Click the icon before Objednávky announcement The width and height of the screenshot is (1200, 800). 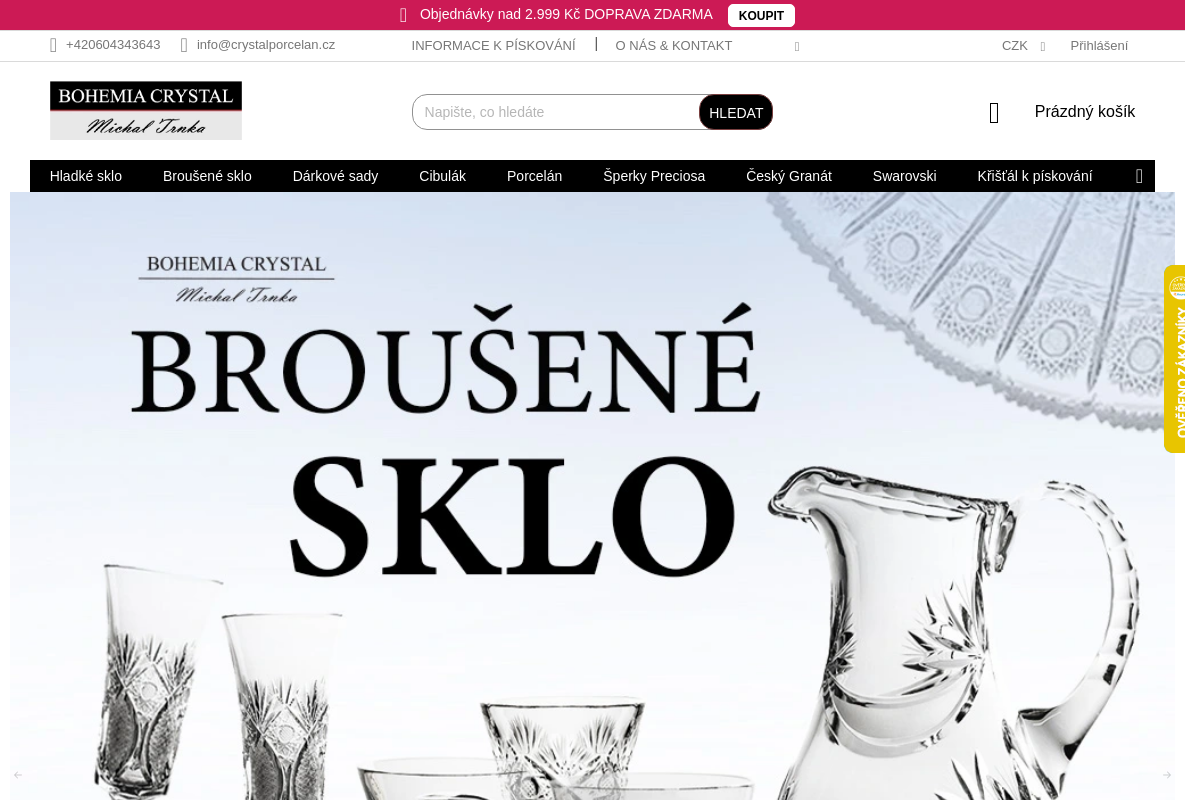pyautogui.click(x=403, y=15)
